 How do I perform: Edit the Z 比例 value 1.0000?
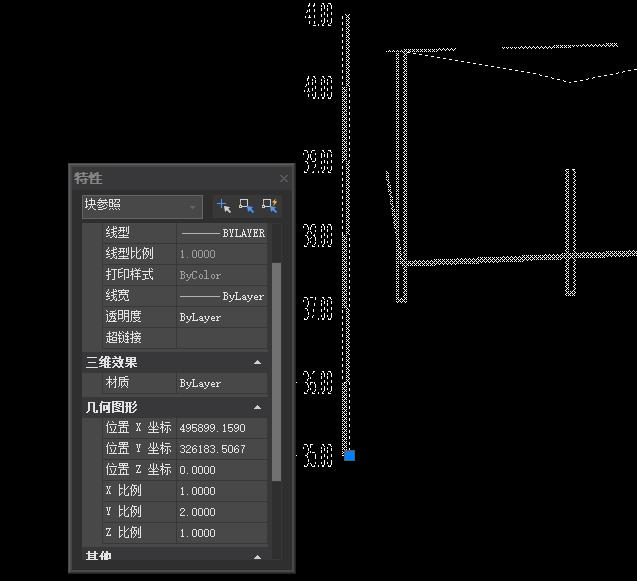tap(222, 533)
